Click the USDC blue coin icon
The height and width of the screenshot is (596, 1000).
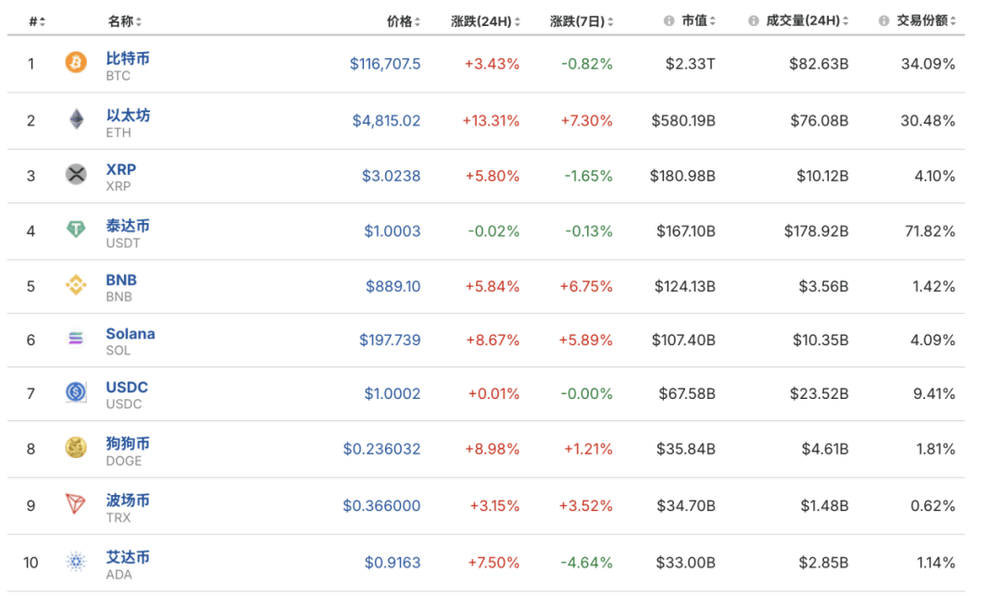click(x=76, y=393)
